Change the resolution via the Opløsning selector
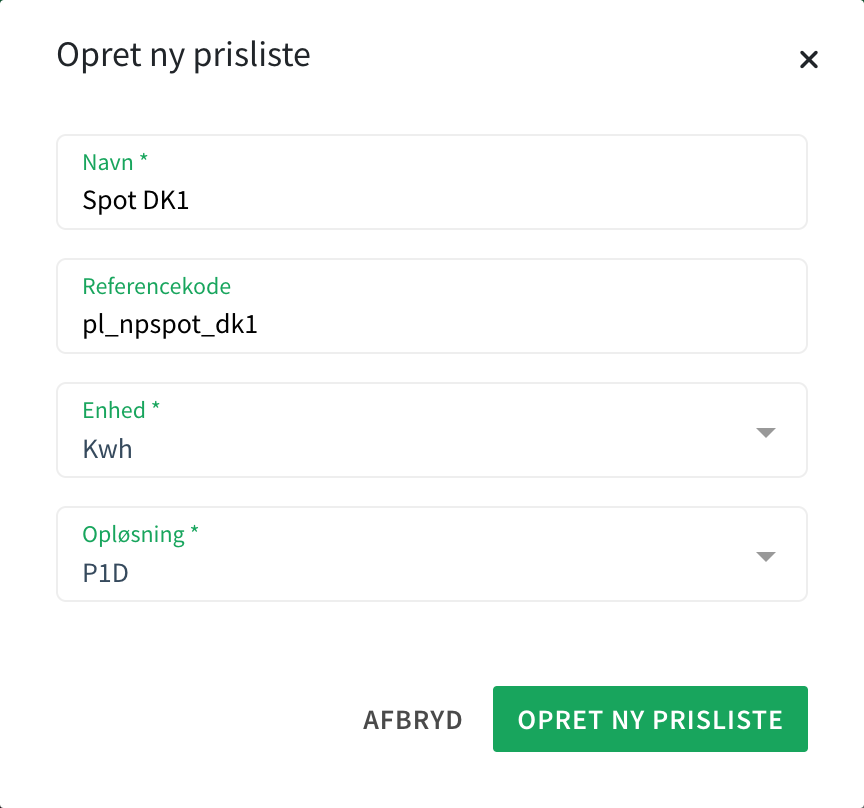Image resolution: width=864 pixels, height=808 pixels. tap(765, 556)
